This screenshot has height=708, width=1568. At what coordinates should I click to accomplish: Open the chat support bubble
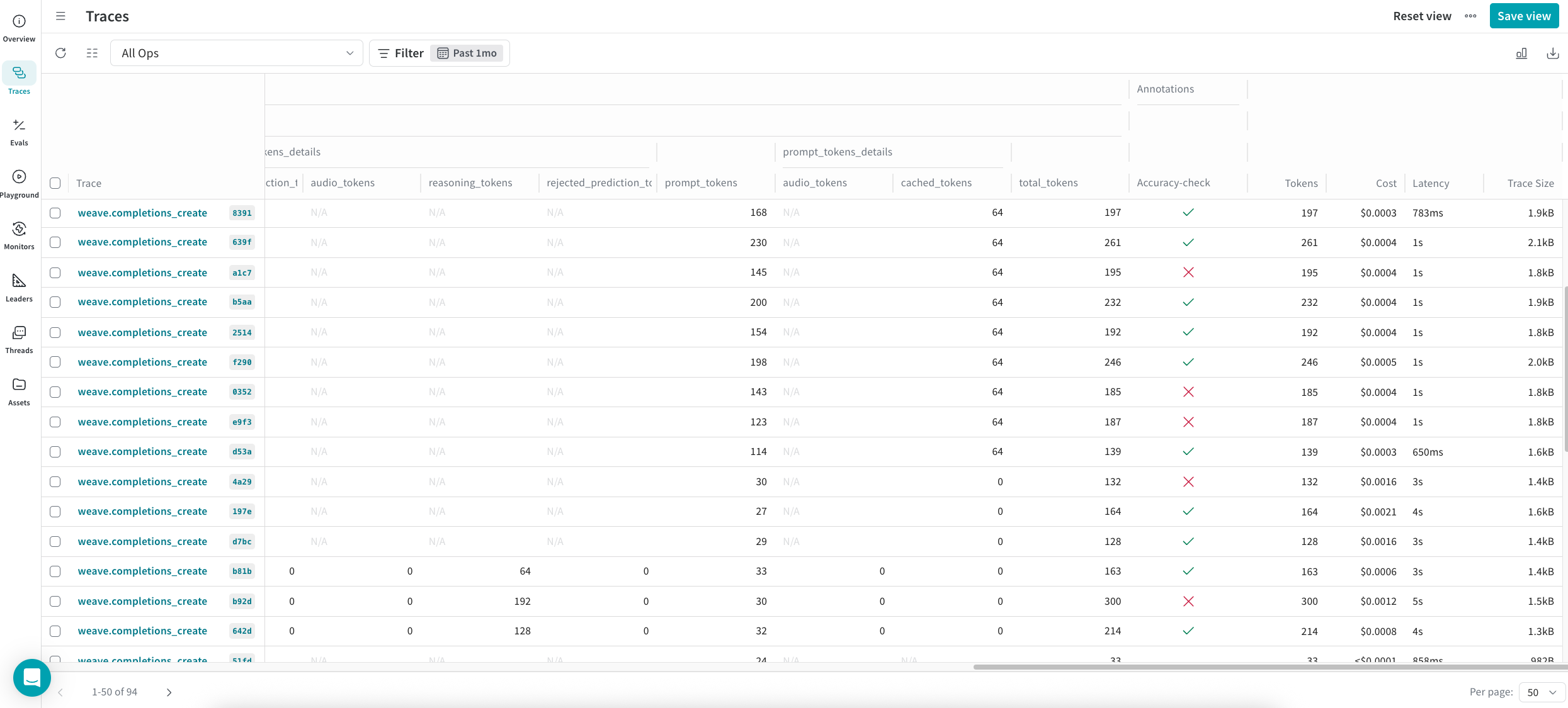coord(31,677)
